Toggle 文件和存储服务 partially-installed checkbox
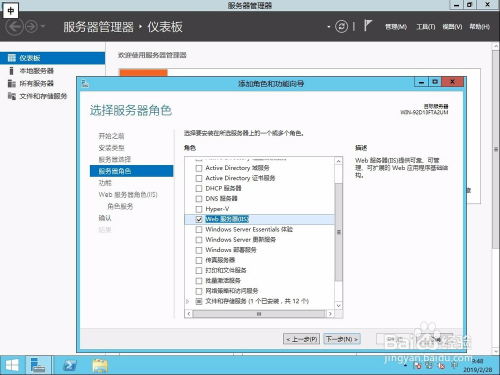 tap(199, 301)
